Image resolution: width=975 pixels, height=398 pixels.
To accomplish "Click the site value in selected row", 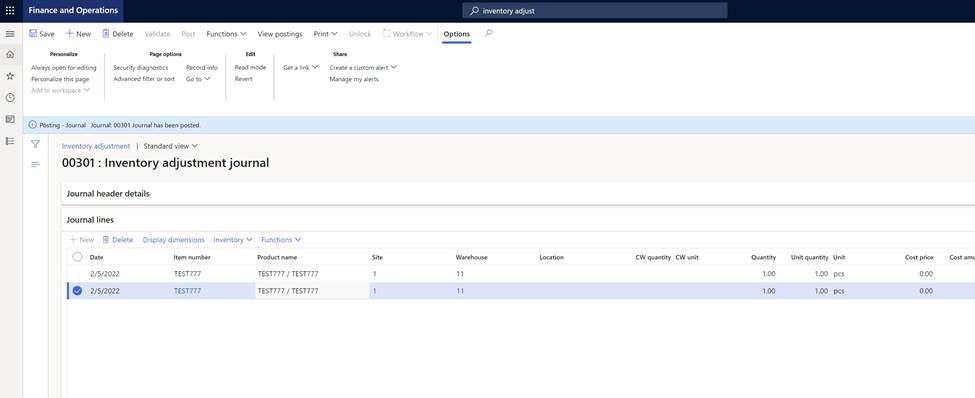I will pos(374,290).
